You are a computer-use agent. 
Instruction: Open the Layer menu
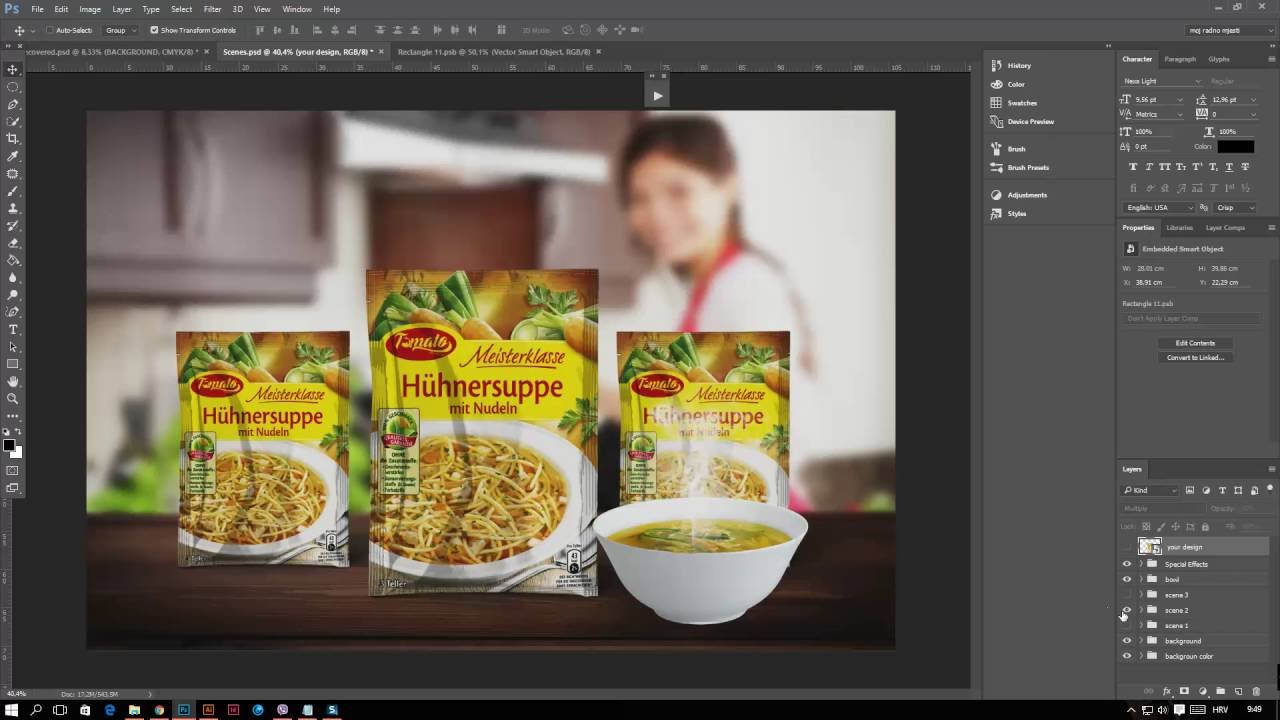tap(122, 9)
